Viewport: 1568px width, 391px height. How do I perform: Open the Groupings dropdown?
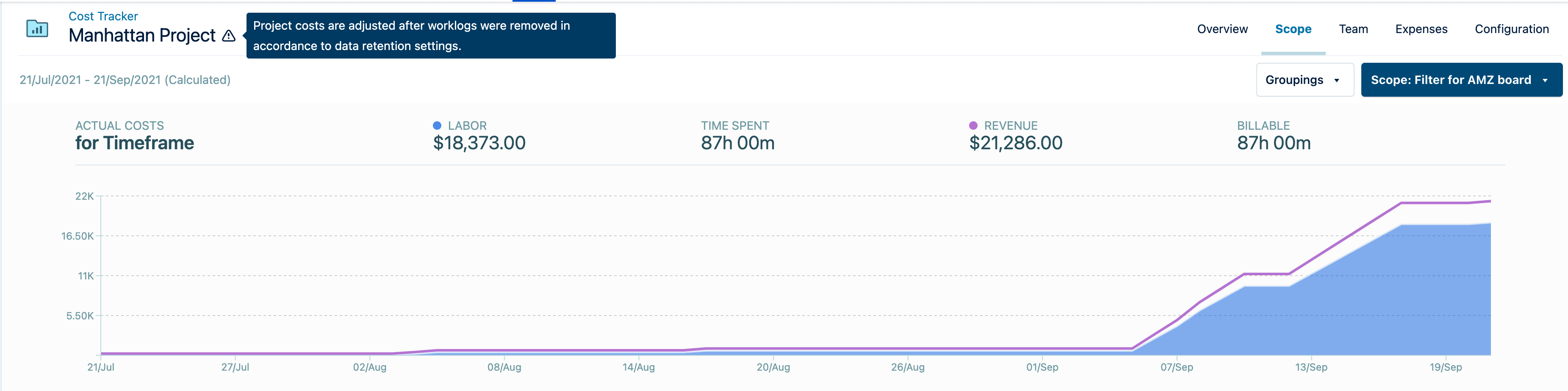(x=1304, y=80)
